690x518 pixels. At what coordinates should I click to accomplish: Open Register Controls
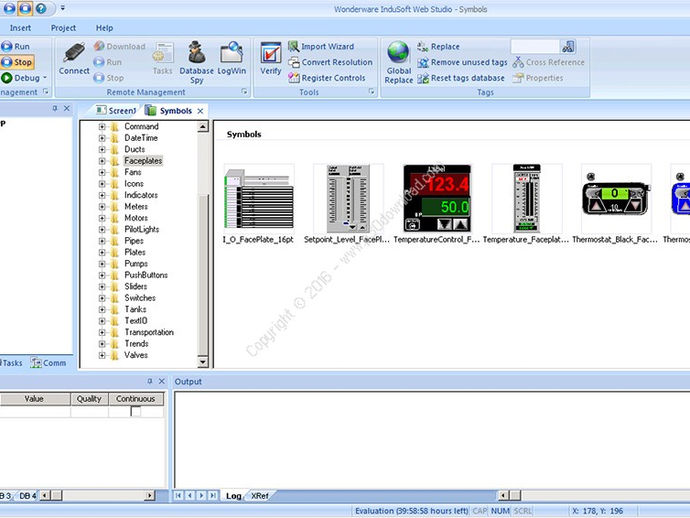click(x=327, y=78)
